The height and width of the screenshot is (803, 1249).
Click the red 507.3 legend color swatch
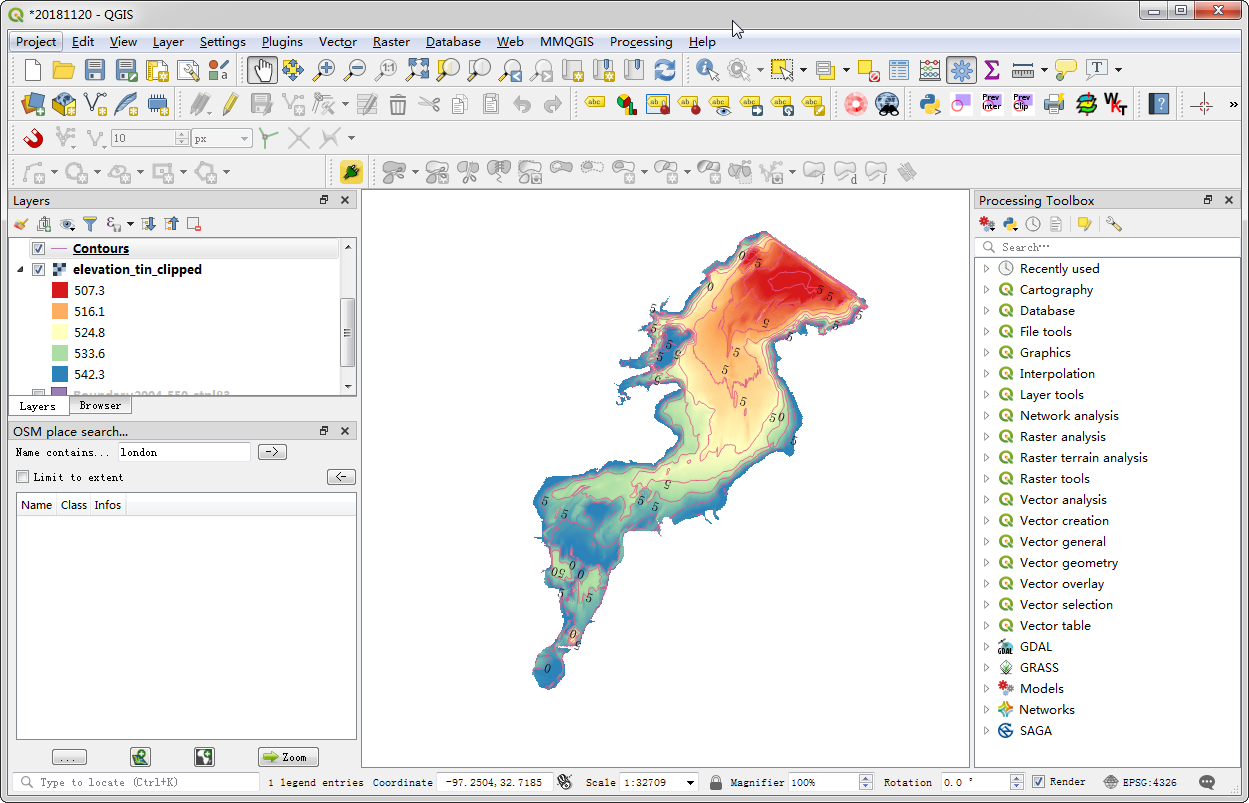pyautogui.click(x=59, y=290)
